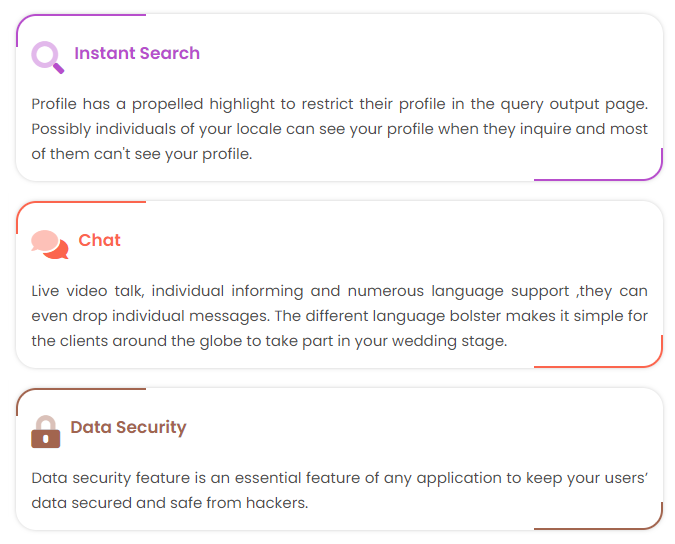The image size is (675, 544).
Task: Click the Instant Search description paragraph
Action: pyautogui.click(x=339, y=129)
